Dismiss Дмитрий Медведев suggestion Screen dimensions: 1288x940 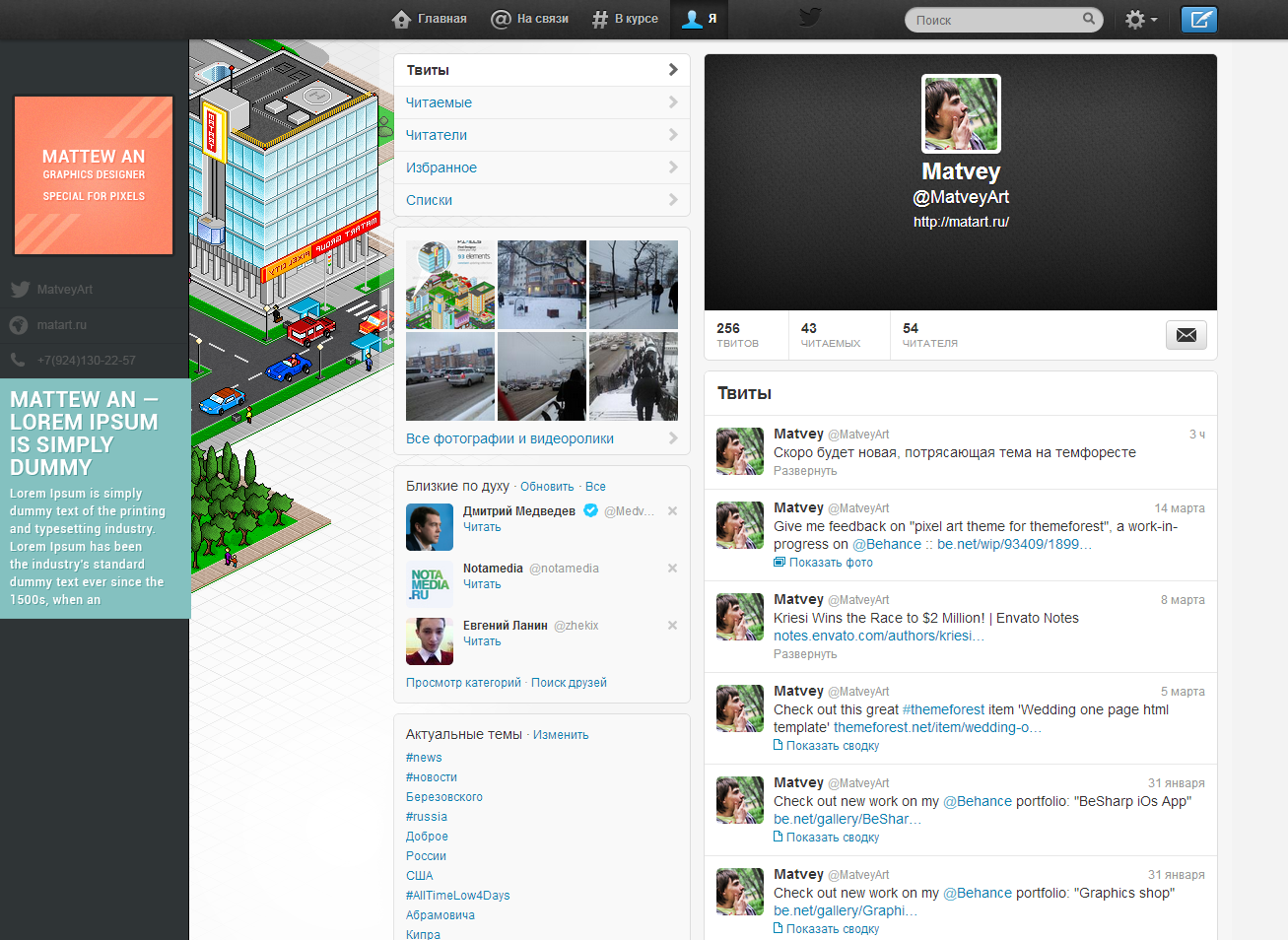click(672, 511)
